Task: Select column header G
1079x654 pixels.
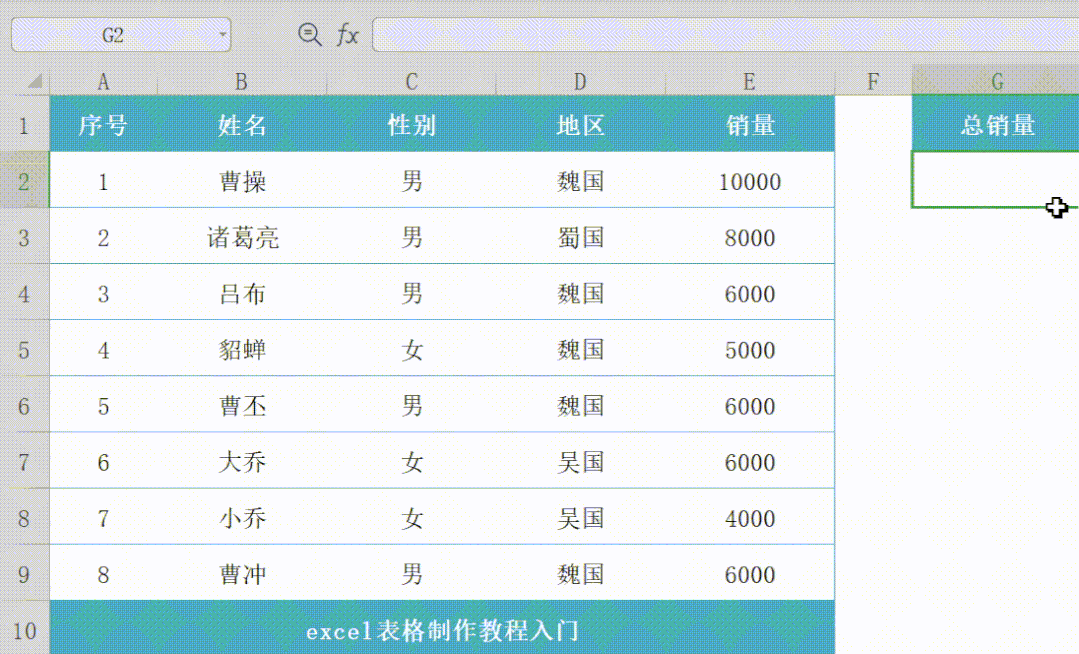Action: 993,82
